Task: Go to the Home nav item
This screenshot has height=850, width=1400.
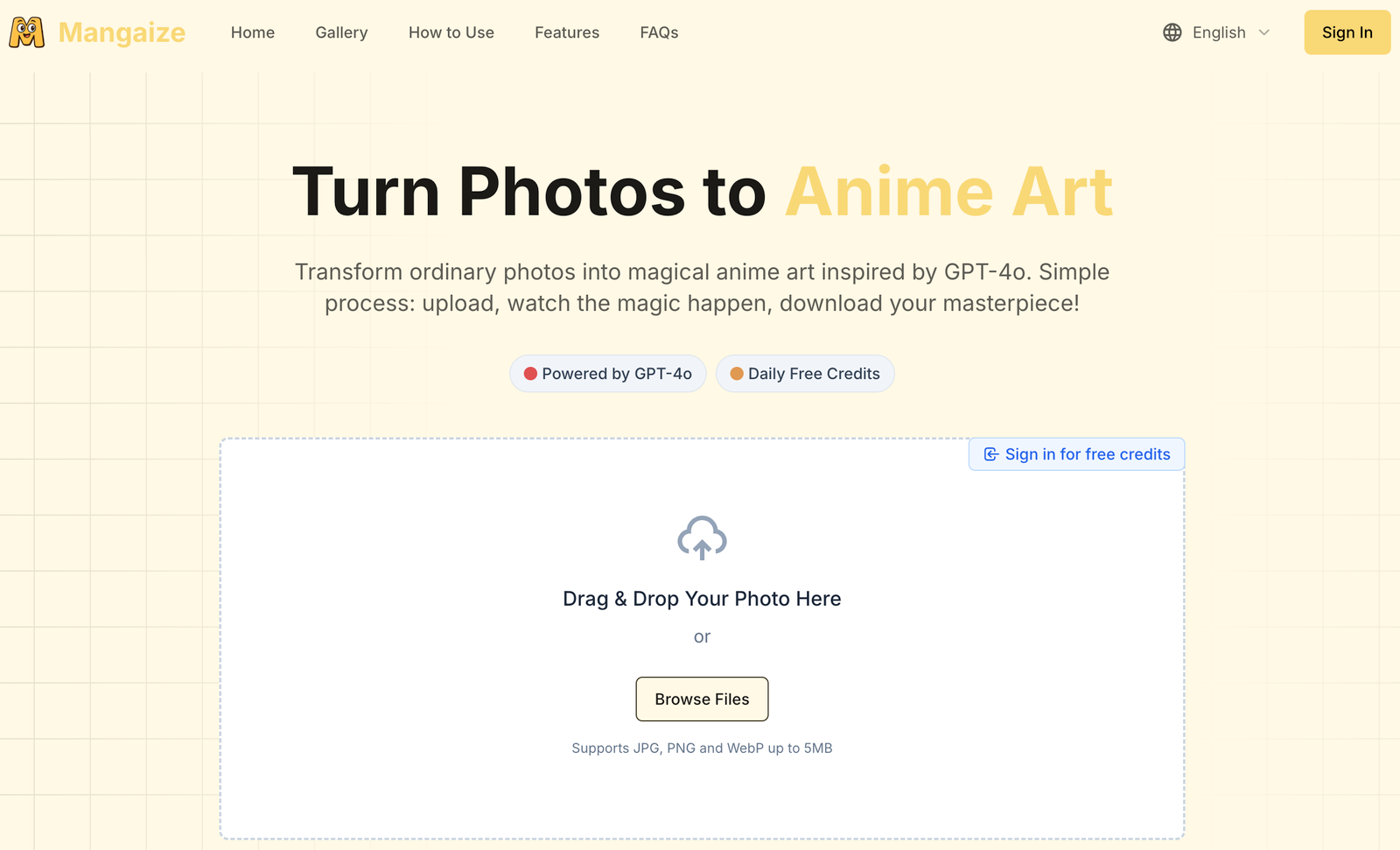Action: [253, 32]
